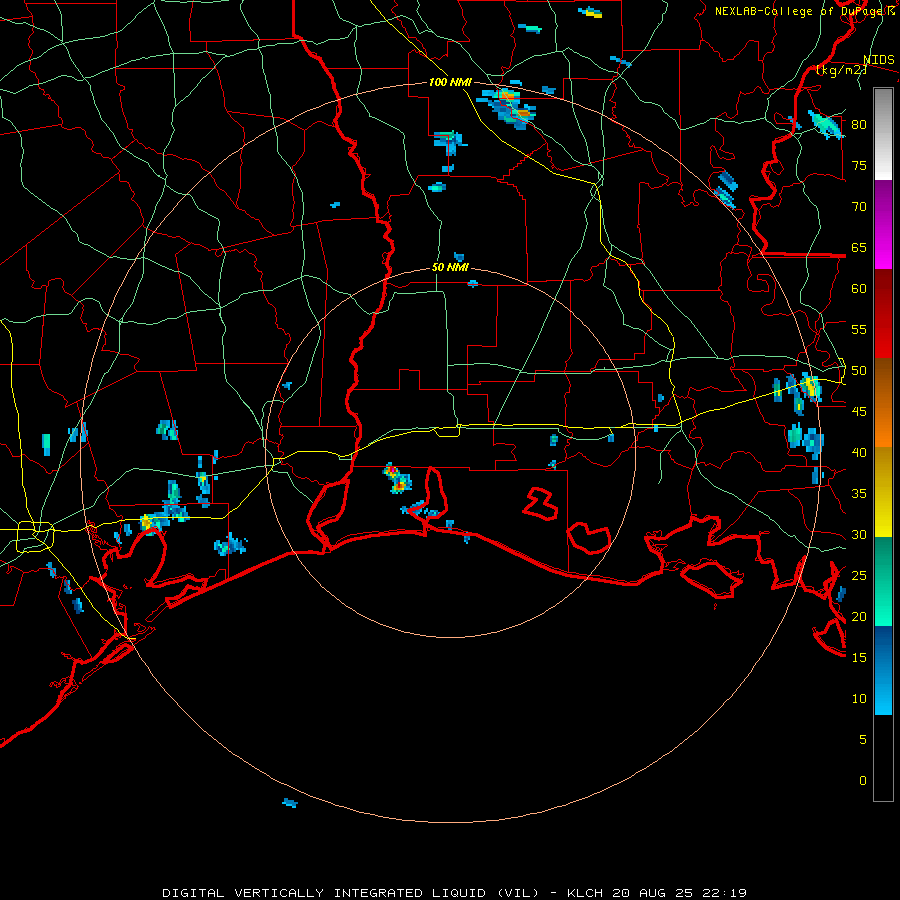Click the 80 value on the color scale
This screenshot has height=900, width=900.
[859, 125]
